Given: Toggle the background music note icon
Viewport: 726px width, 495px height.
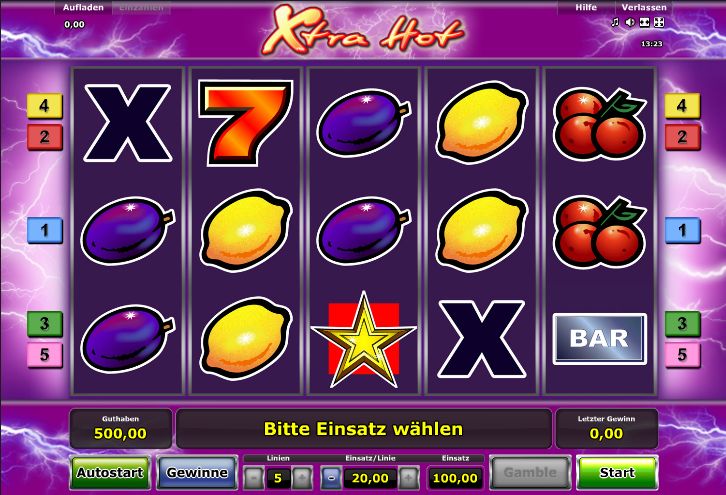Looking at the screenshot, I should (615, 22).
